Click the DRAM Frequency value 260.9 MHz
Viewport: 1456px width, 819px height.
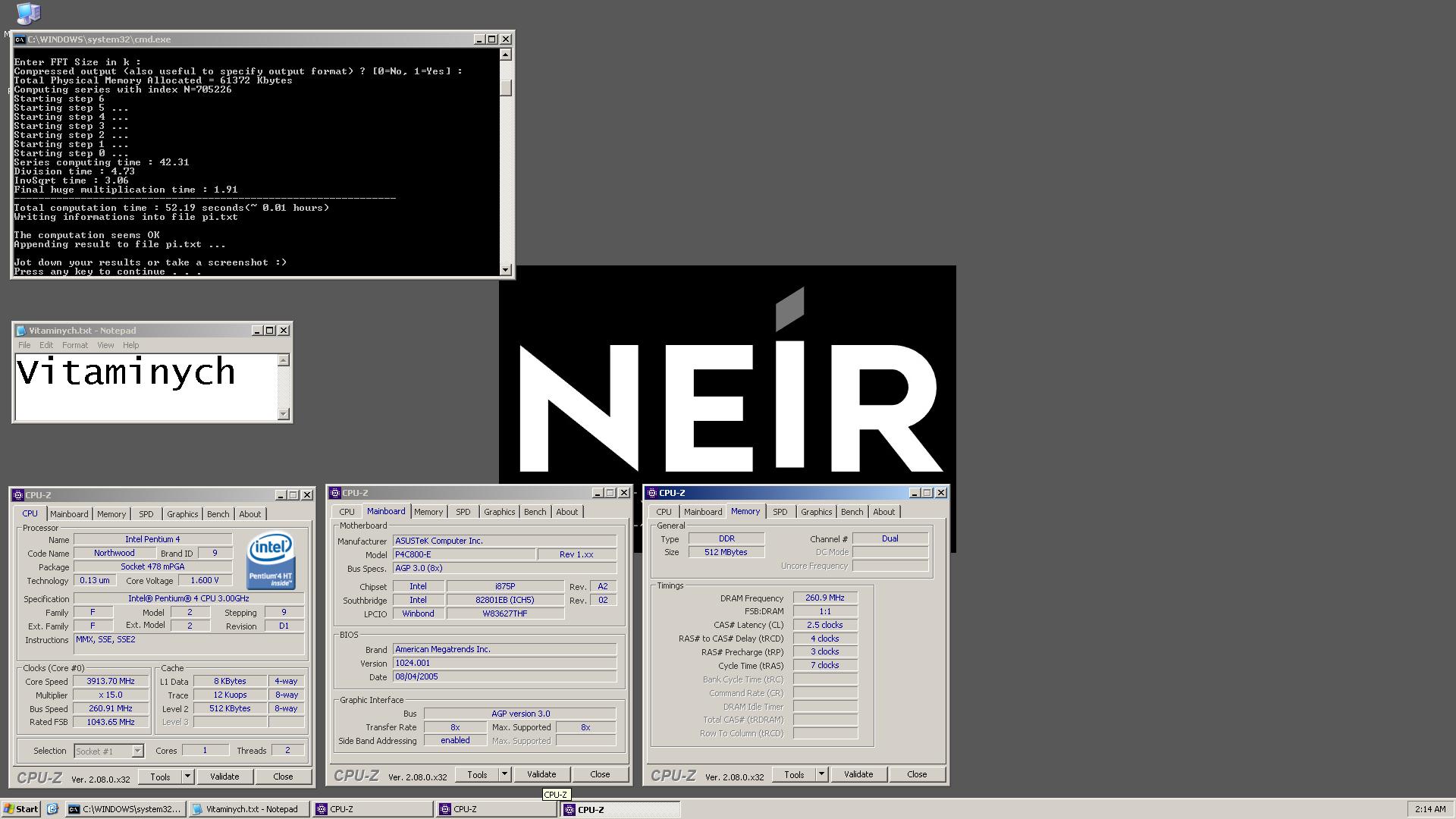[x=825, y=598]
